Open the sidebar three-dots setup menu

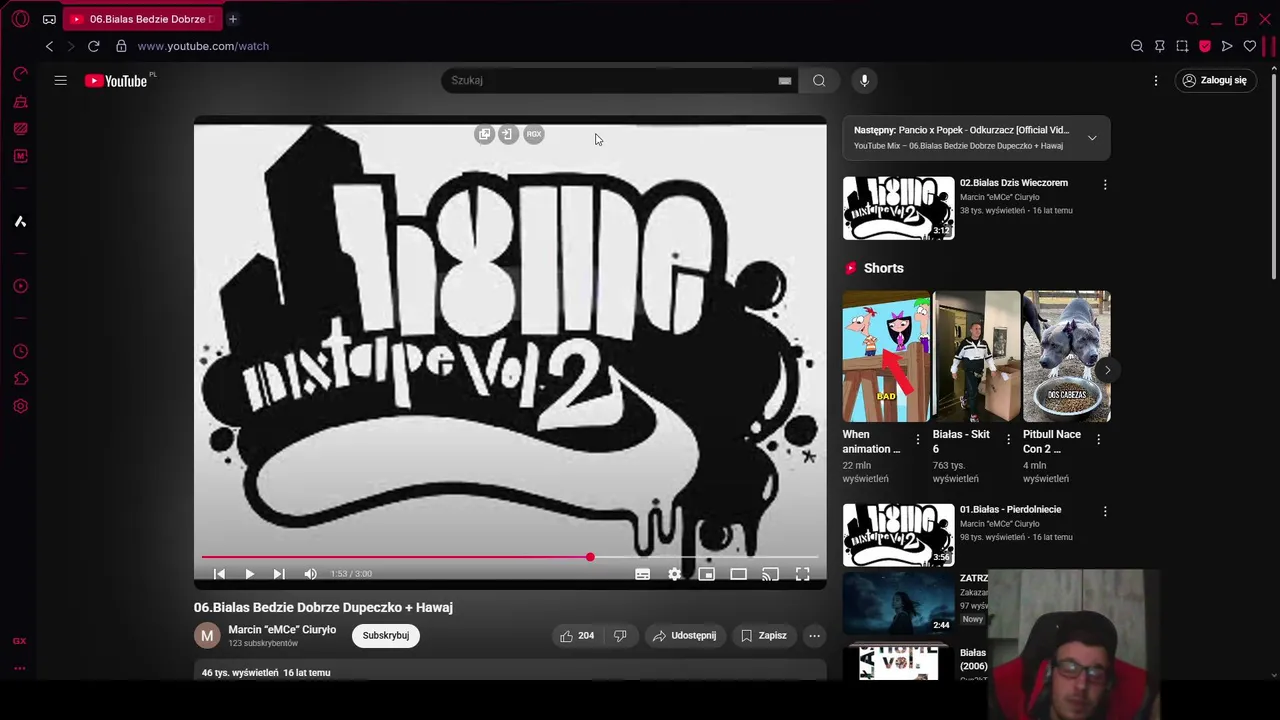(x=20, y=668)
